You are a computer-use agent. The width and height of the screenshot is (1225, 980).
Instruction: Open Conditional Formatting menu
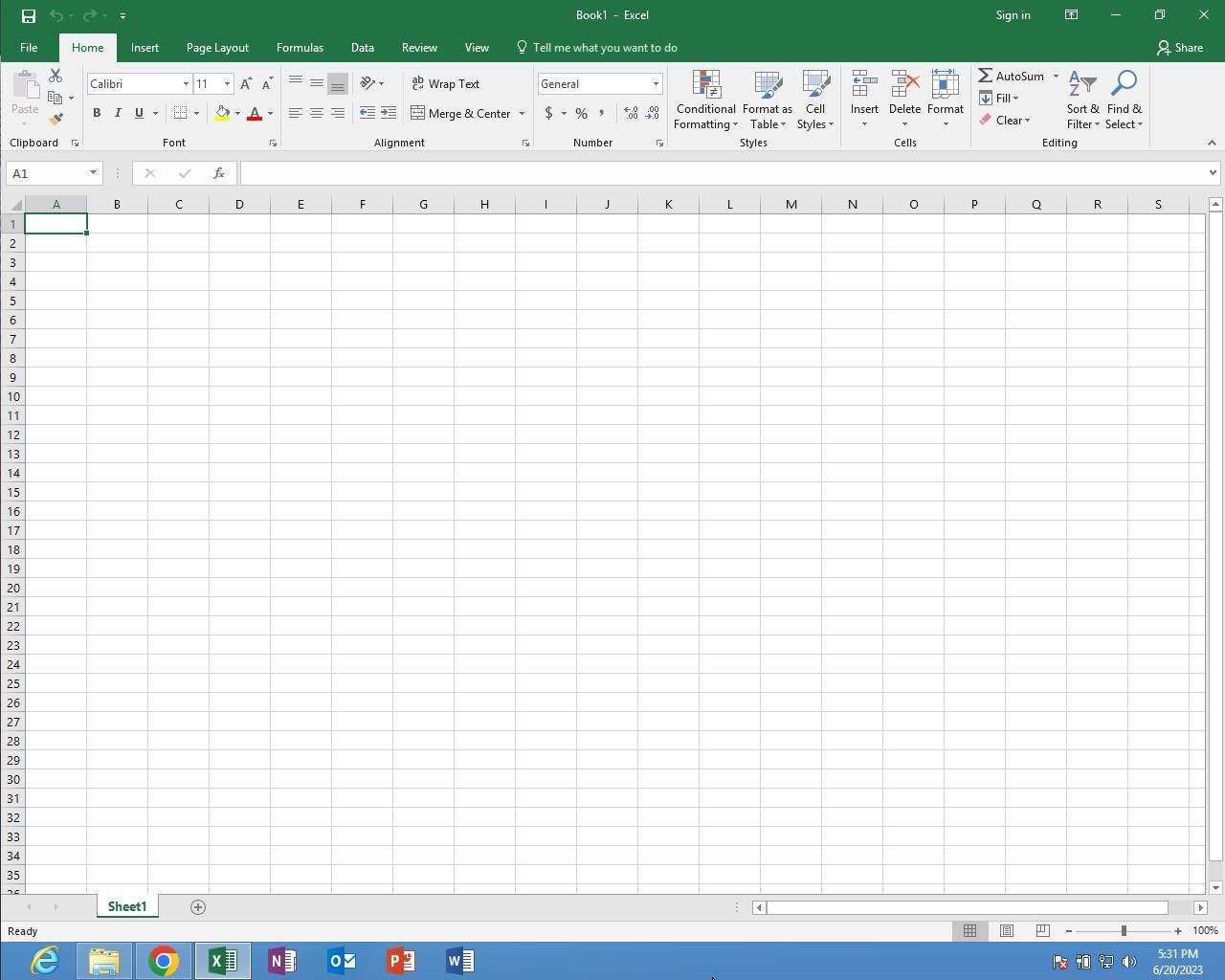coord(705,100)
